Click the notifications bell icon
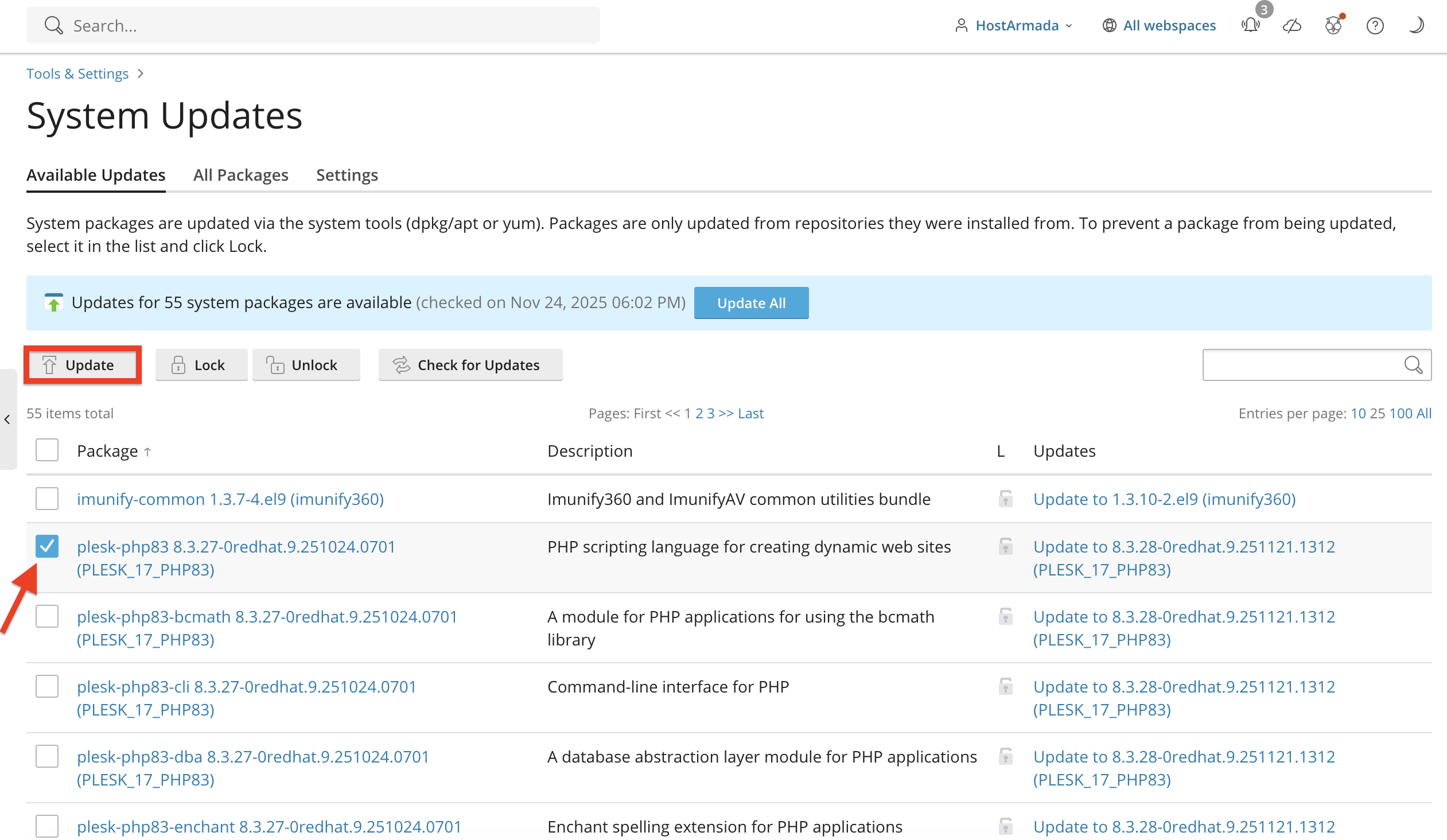Screen dimensions: 1447x840 1251,25
